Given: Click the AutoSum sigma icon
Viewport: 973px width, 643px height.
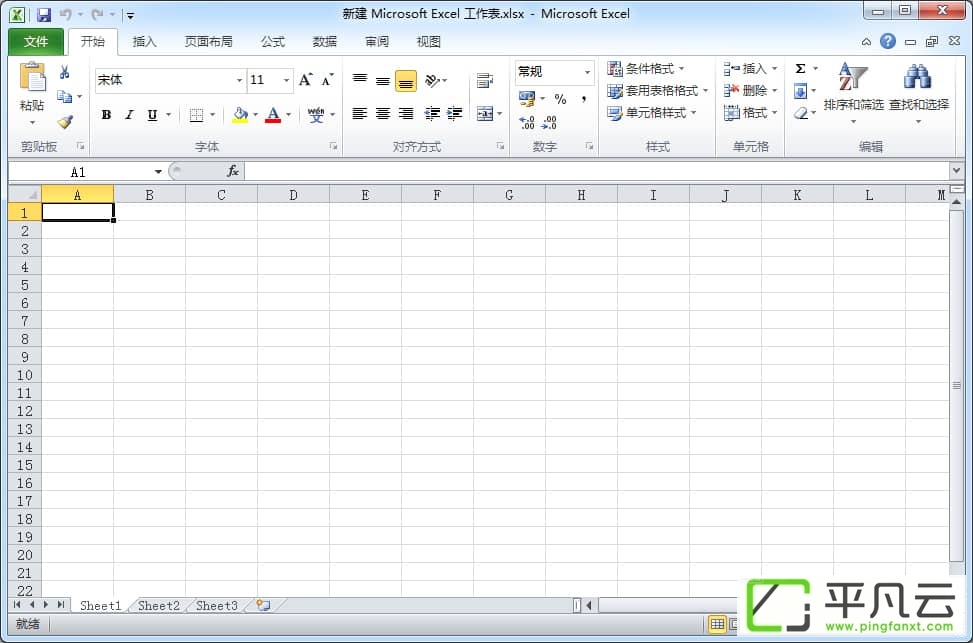Looking at the screenshot, I should tap(800, 68).
